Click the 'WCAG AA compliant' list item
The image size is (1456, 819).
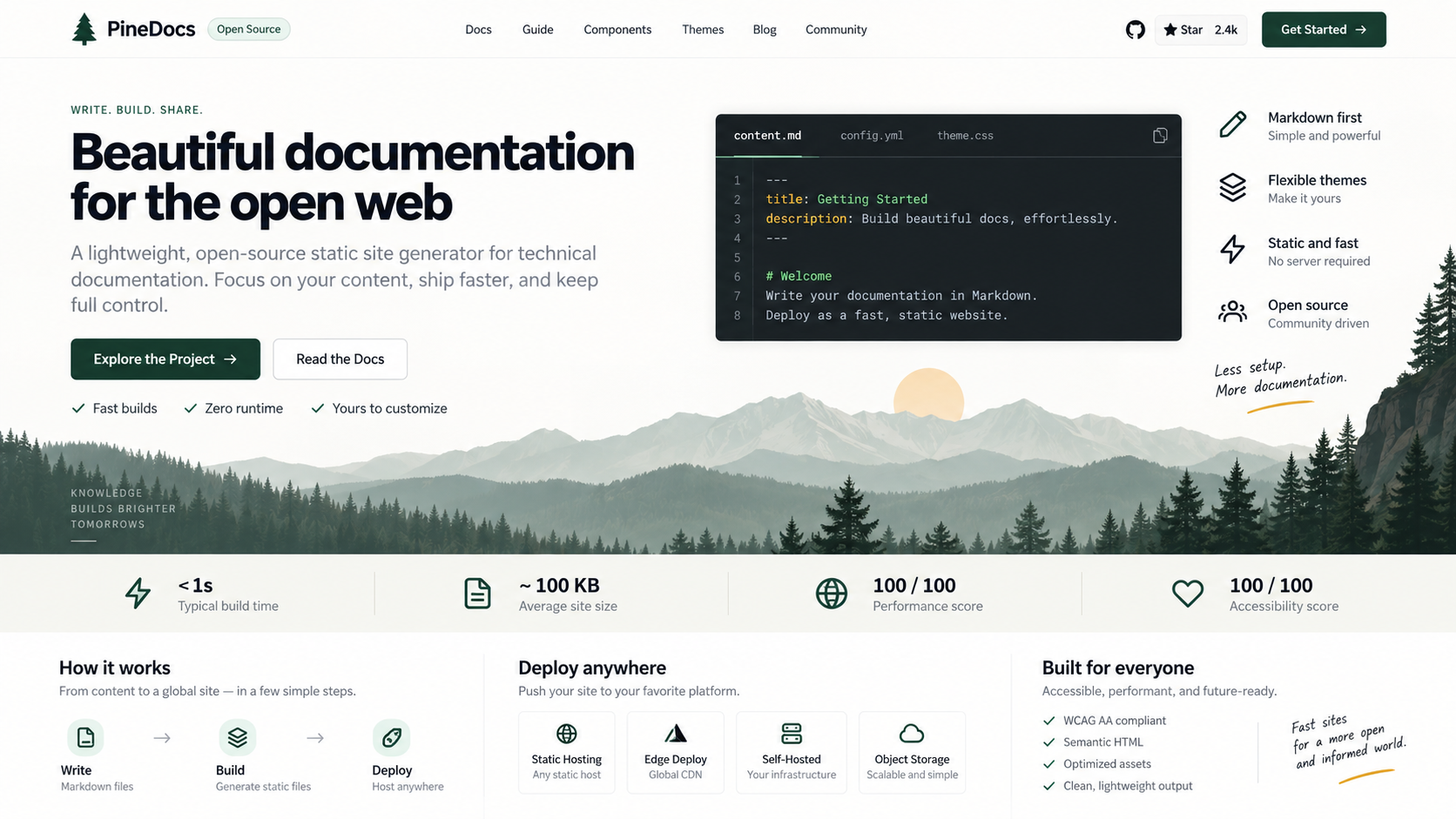tap(1104, 721)
